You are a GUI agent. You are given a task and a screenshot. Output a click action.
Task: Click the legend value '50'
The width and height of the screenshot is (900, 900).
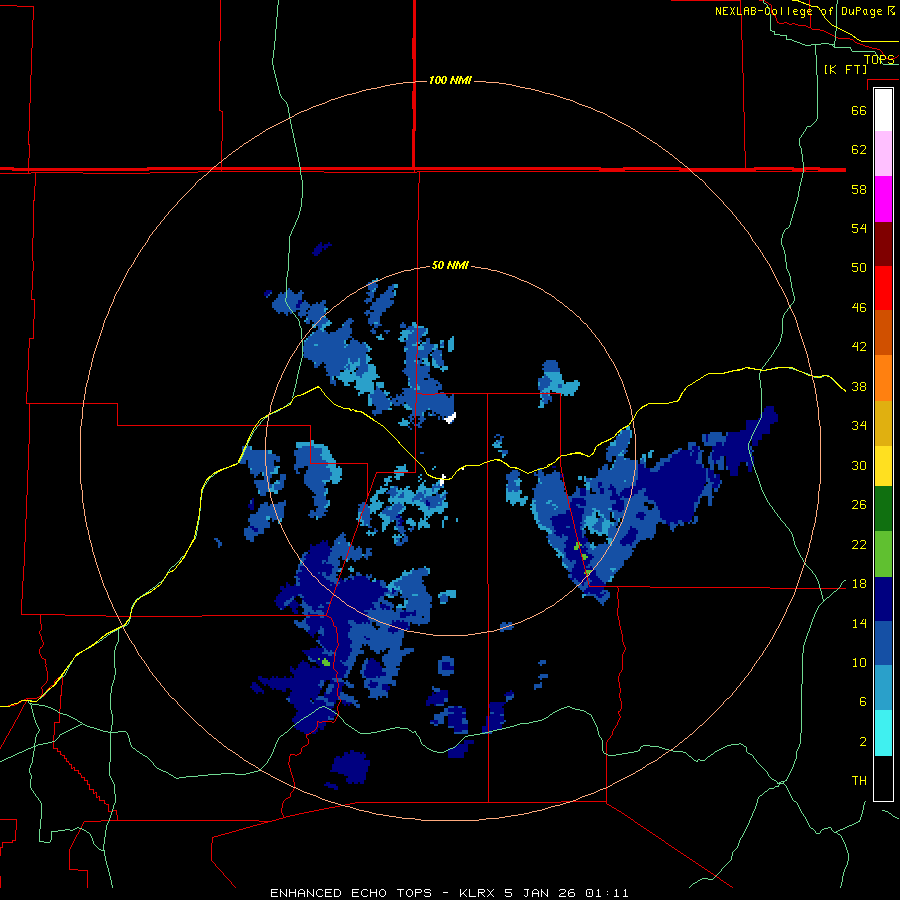tap(859, 268)
